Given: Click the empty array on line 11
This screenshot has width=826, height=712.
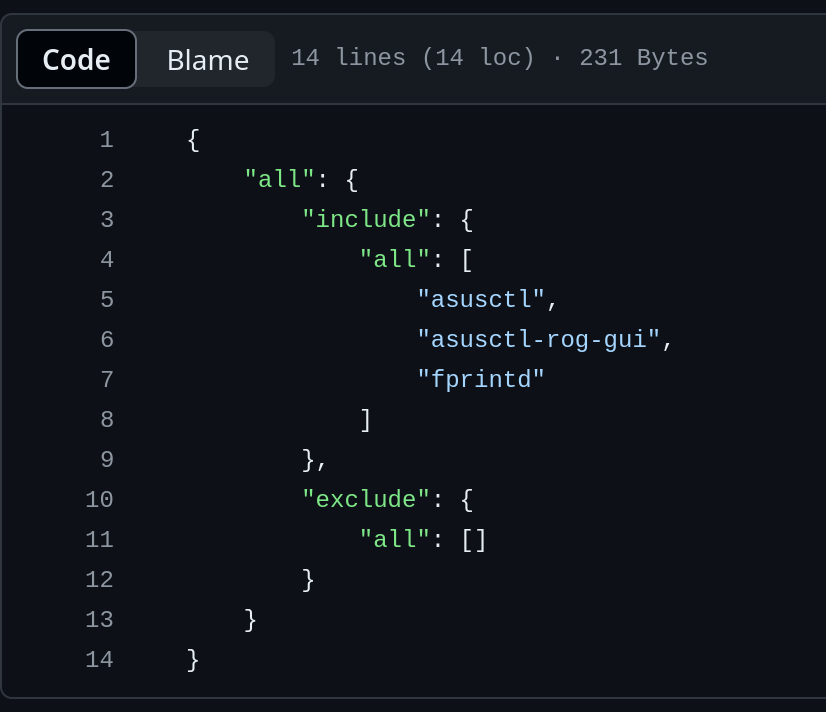Looking at the screenshot, I should point(474,540).
